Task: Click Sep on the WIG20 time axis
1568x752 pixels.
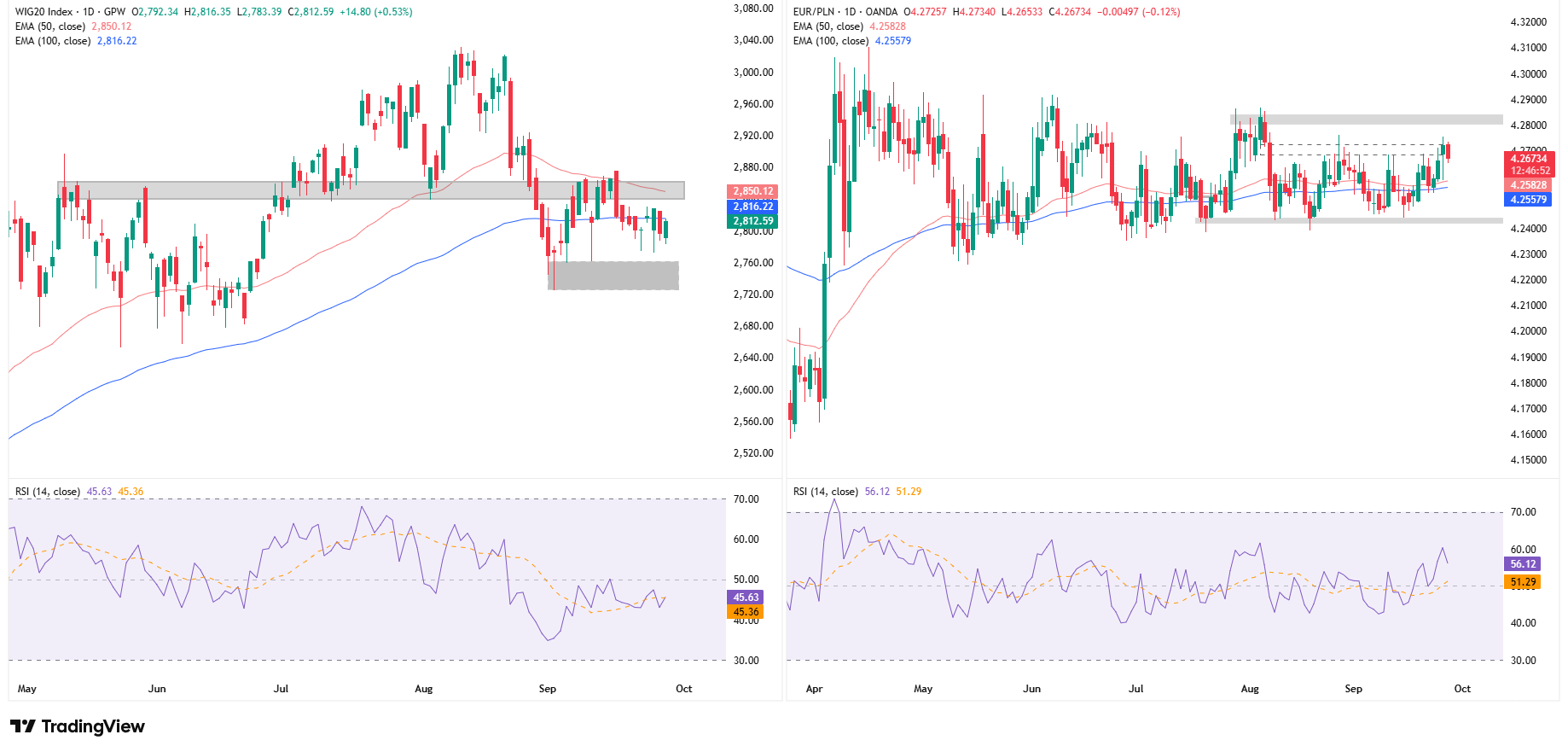Action: point(548,689)
